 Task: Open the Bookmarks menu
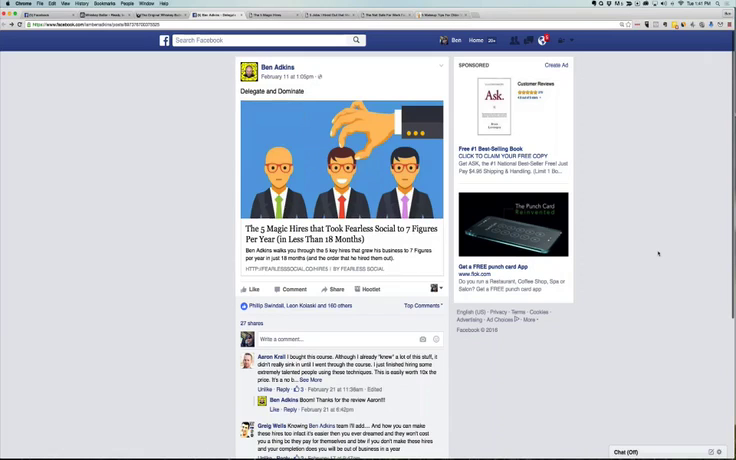pyautogui.click(x=104, y=3)
